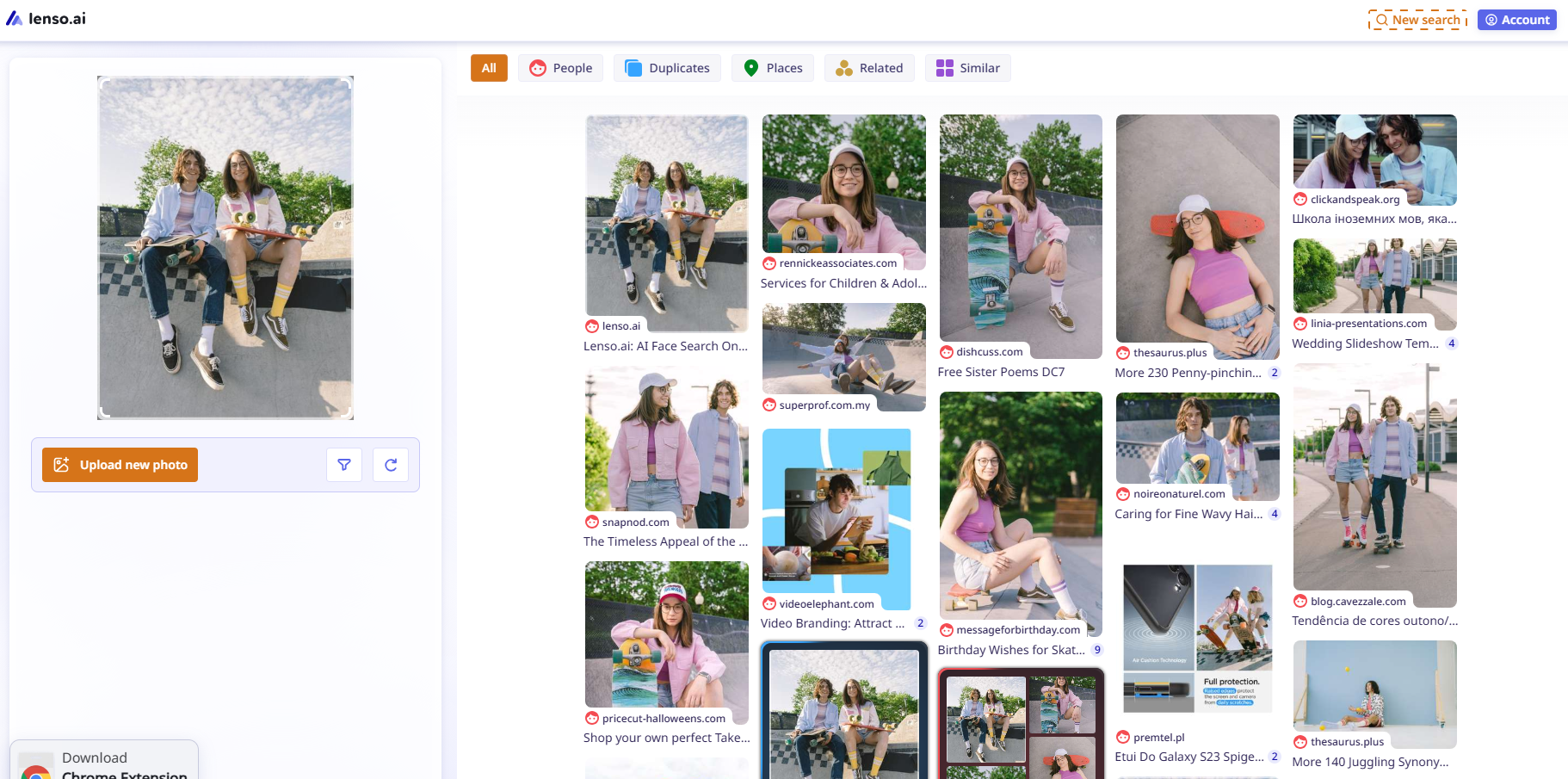Select the All filter tab
This screenshot has height=779, width=1568.
coord(489,68)
